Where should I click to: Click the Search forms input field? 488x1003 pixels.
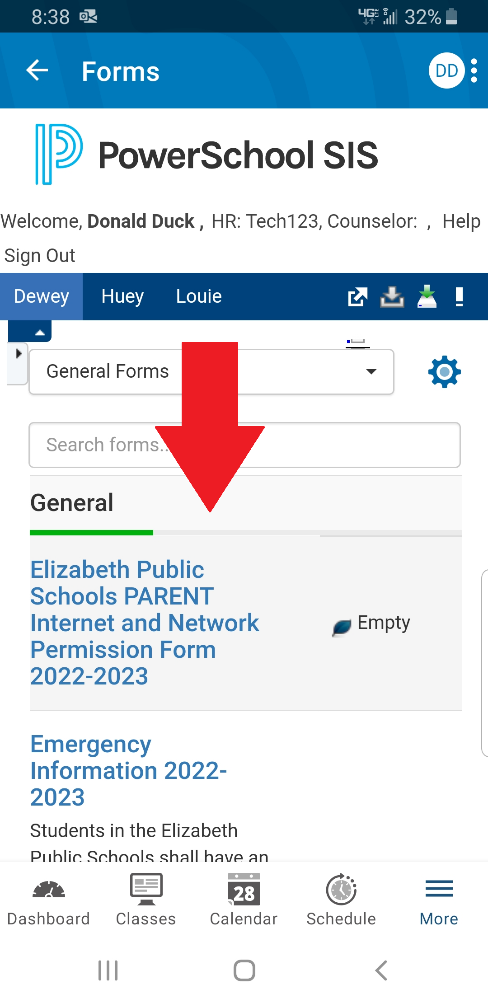coord(244,445)
